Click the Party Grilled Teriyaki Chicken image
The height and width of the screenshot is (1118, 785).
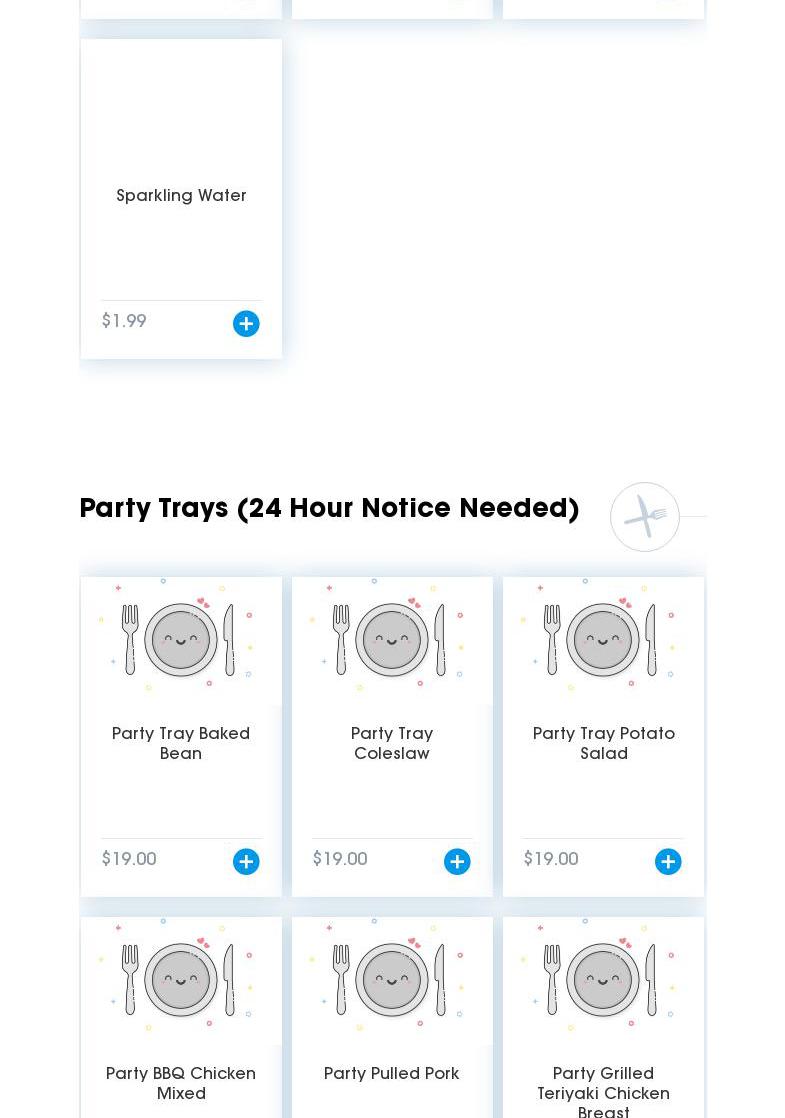pos(604,977)
